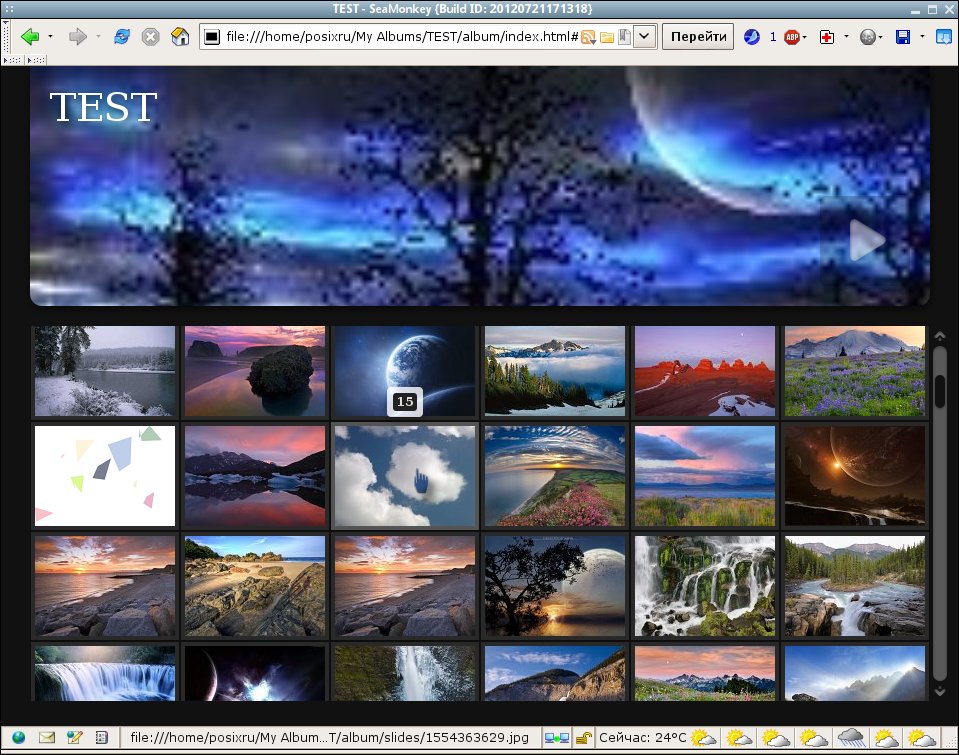959x755 pixels.
Task: Open Navigator from status bar globe icon
Action: [x=19, y=738]
